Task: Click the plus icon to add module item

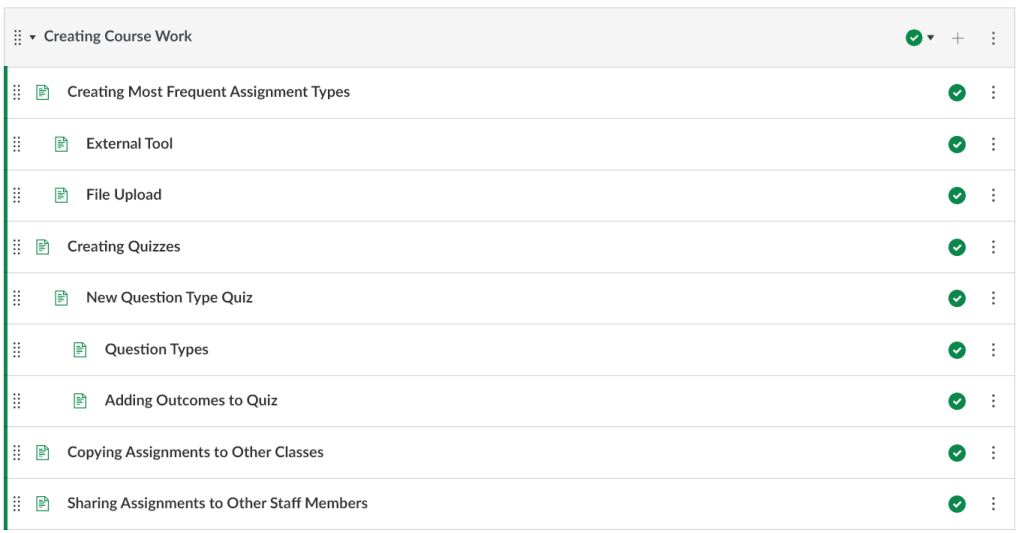Action: click(x=958, y=38)
